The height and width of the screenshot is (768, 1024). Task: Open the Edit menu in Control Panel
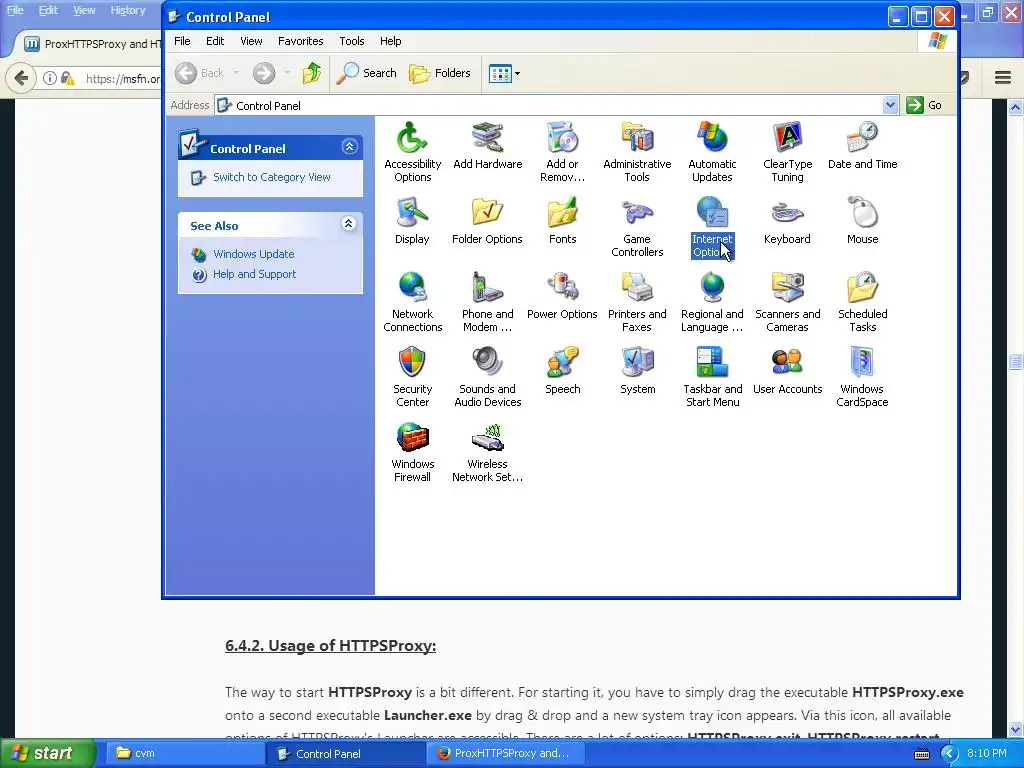point(215,41)
